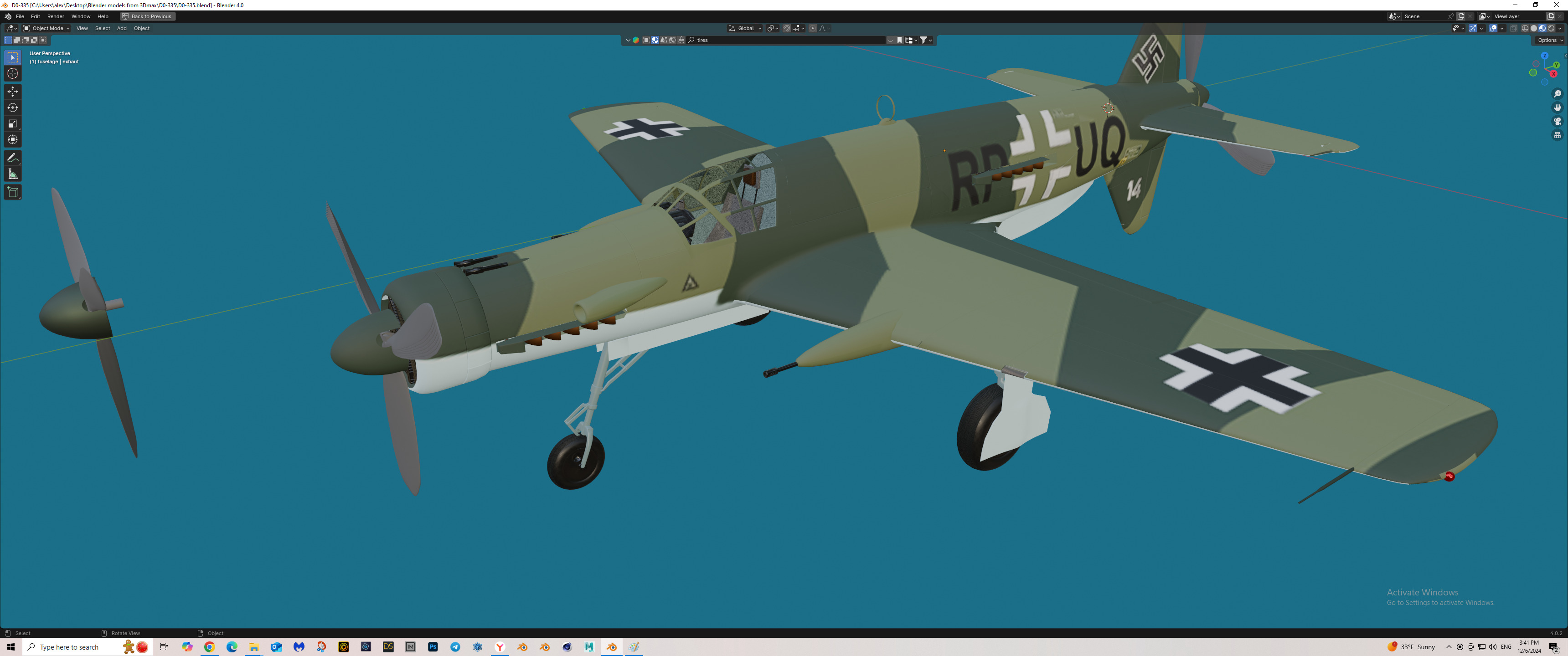Viewport: 1568px width, 656px height.
Task: Click the X axis on navigation gizmo
Action: [1553, 74]
